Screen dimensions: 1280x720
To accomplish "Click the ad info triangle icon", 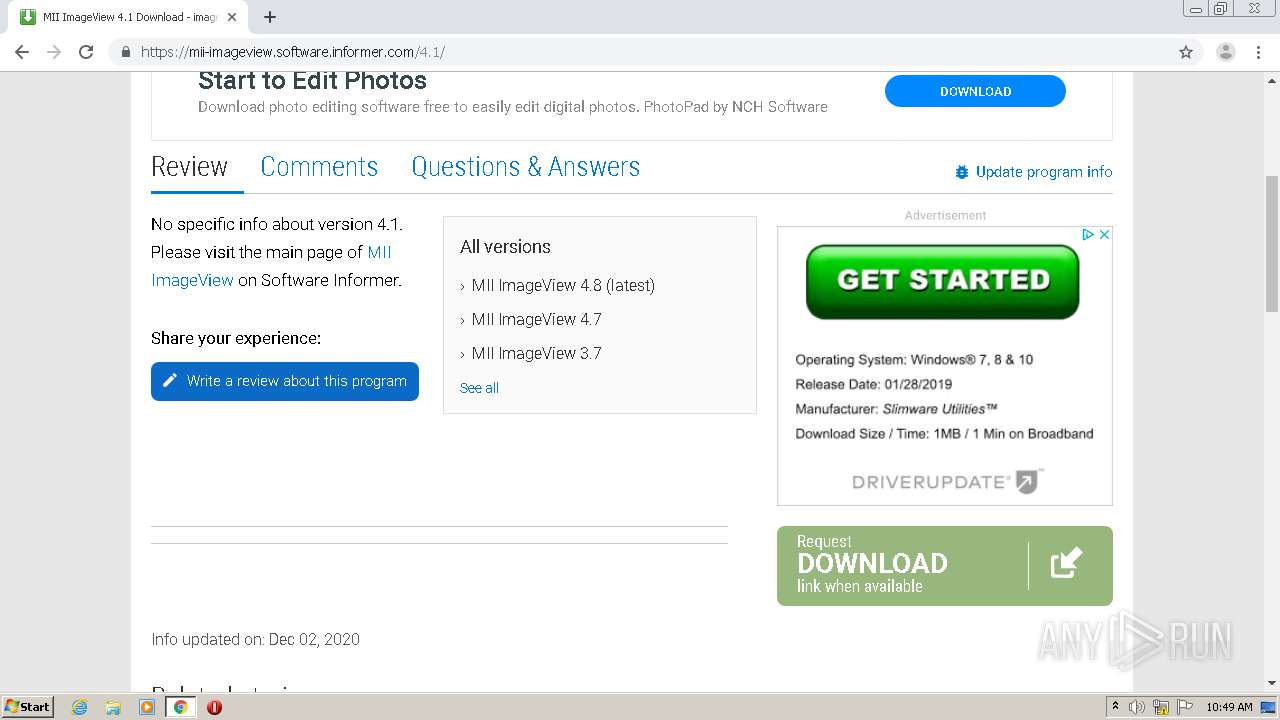I will pyautogui.click(x=1088, y=234).
